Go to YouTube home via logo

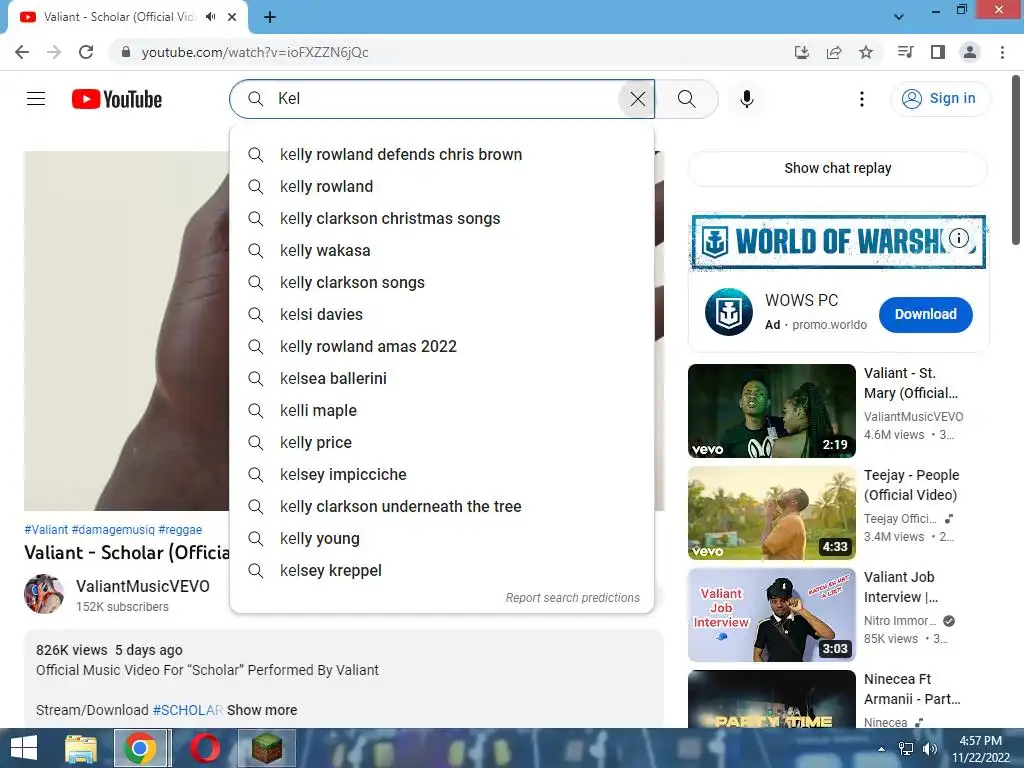point(117,99)
